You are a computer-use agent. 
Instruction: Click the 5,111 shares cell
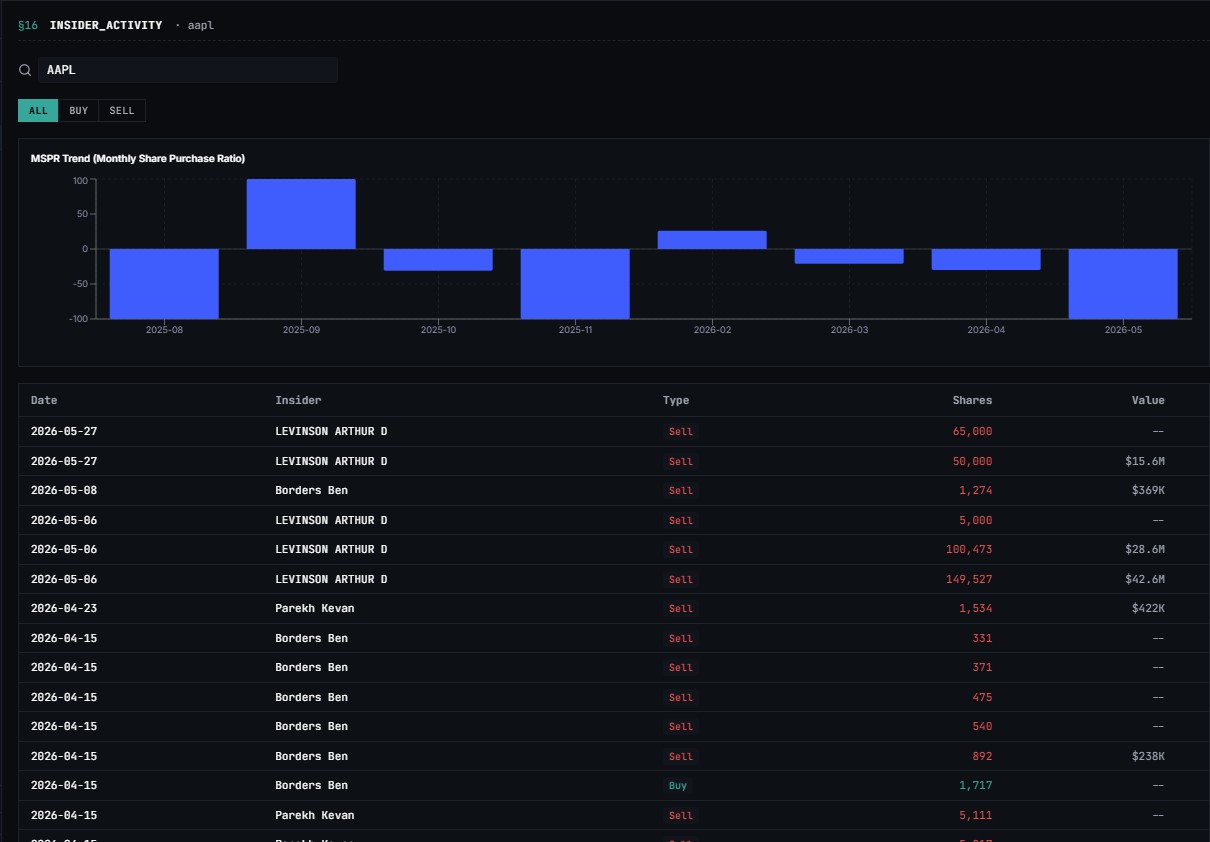point(976,815)
